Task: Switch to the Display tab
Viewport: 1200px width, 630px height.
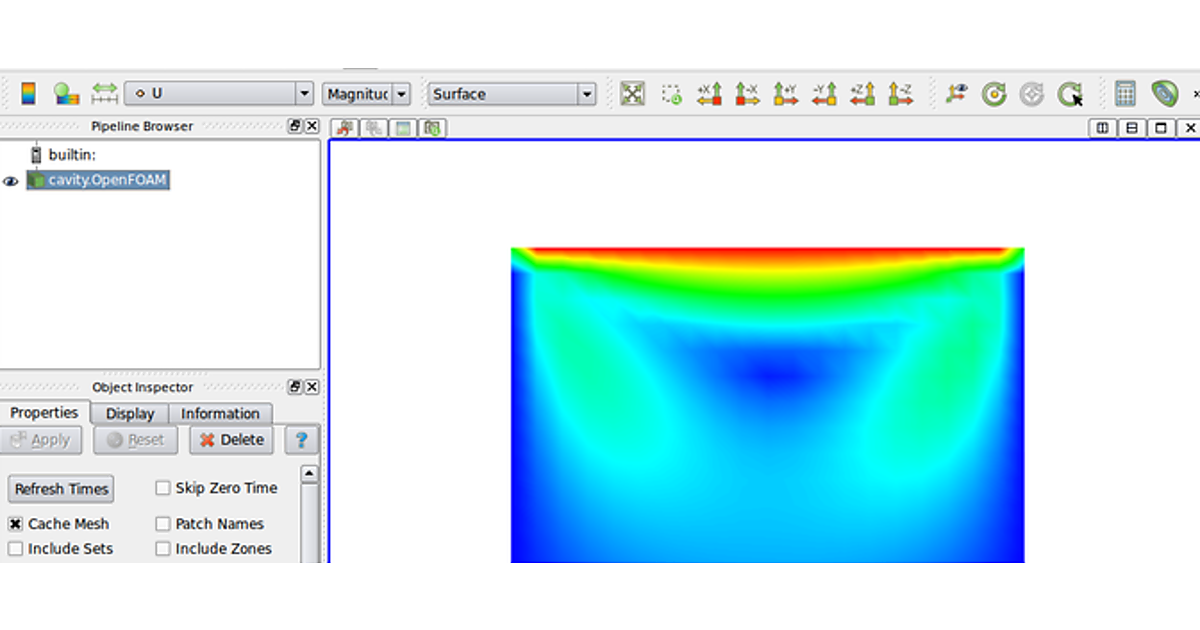Action: (x=130, y=414)
